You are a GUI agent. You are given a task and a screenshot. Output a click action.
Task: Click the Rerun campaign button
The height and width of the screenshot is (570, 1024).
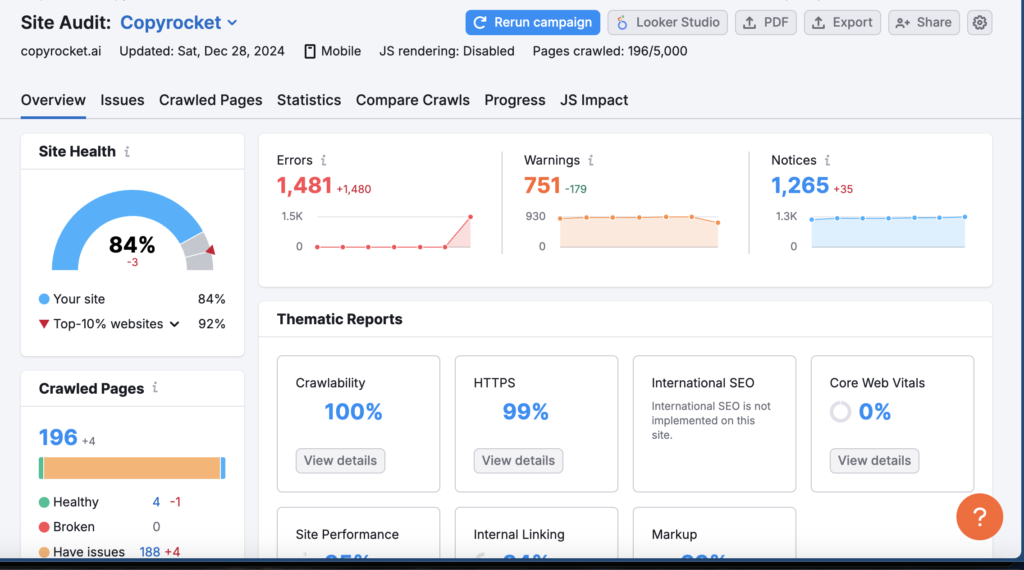tap(532, 23)
